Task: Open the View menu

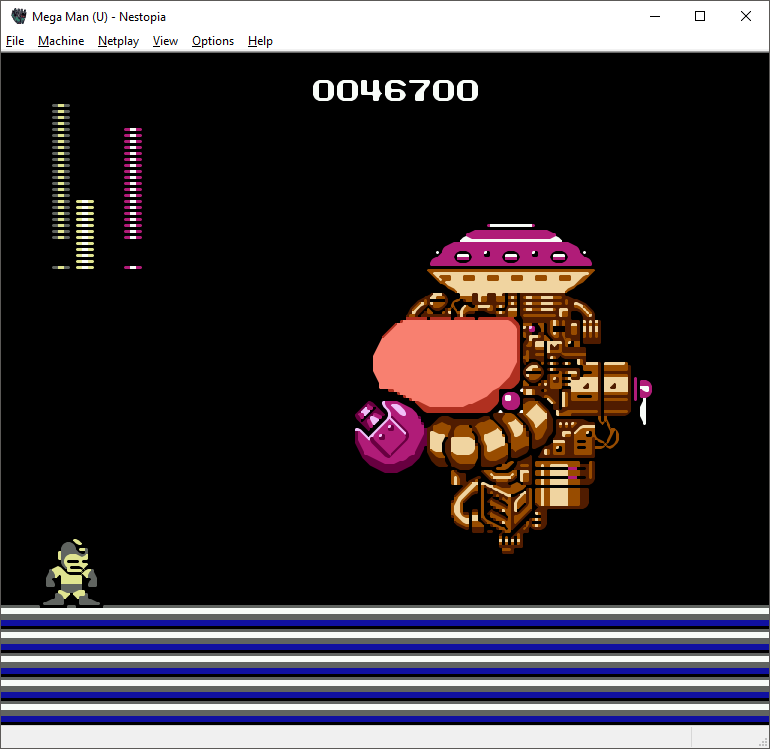Action: tap(165, 41)
